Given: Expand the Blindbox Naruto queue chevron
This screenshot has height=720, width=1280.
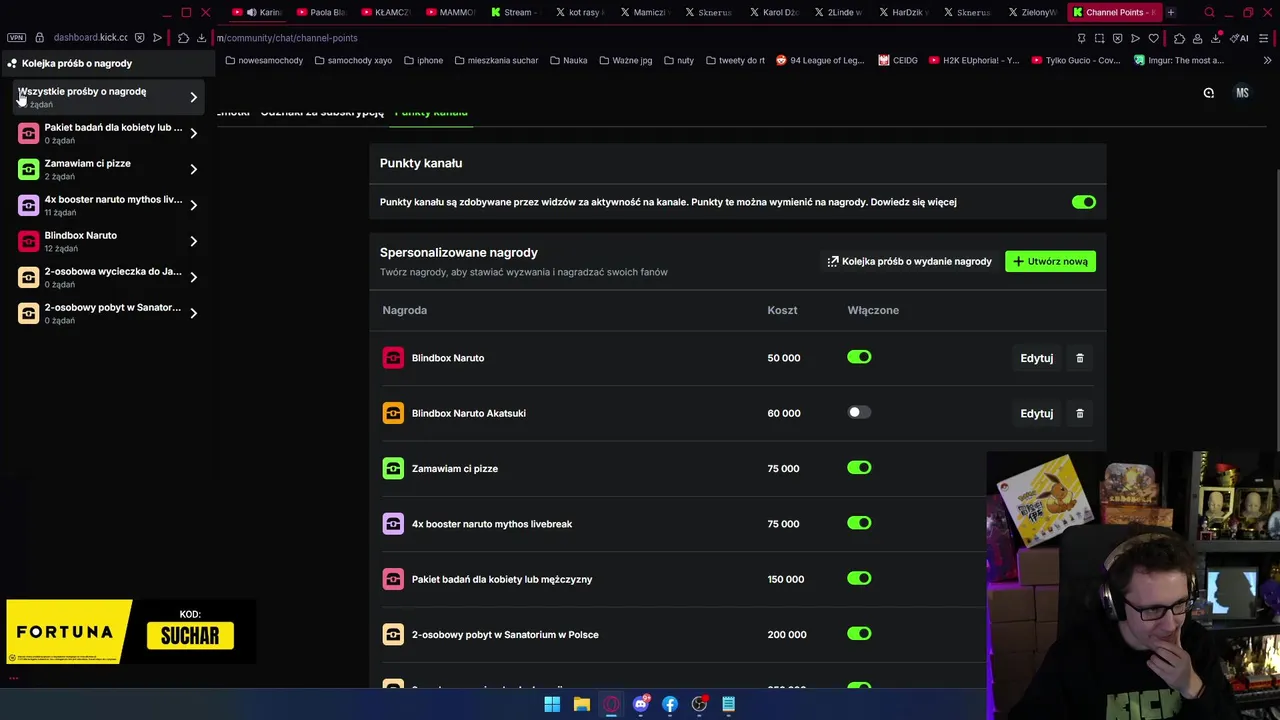Looking at the screenshot, I should tap(194, 241).
